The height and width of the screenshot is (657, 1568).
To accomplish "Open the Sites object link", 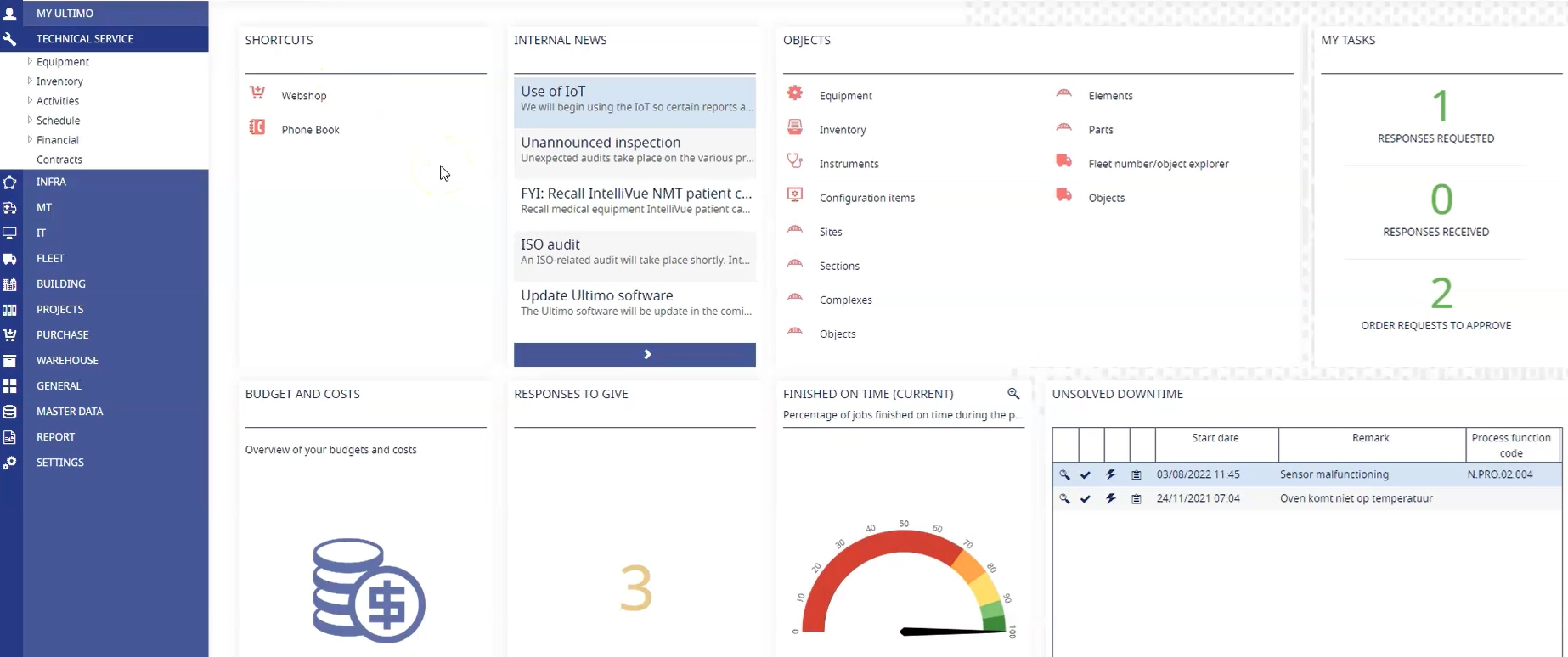I will point(831,232).
